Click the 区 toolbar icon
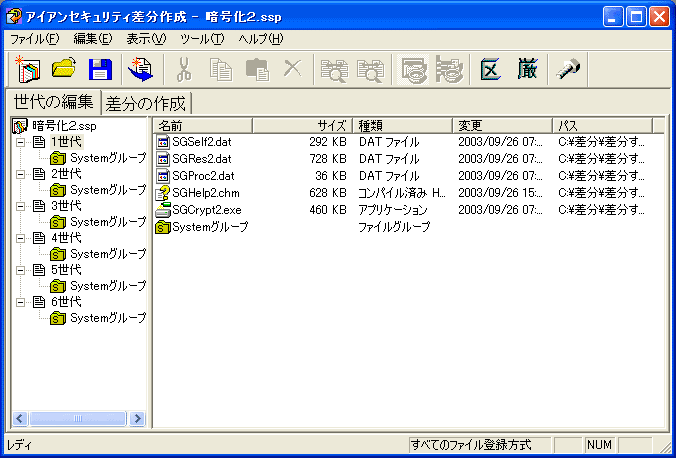Image resolution: width=676 pixels, height=458 pixels. coord(491,69)
